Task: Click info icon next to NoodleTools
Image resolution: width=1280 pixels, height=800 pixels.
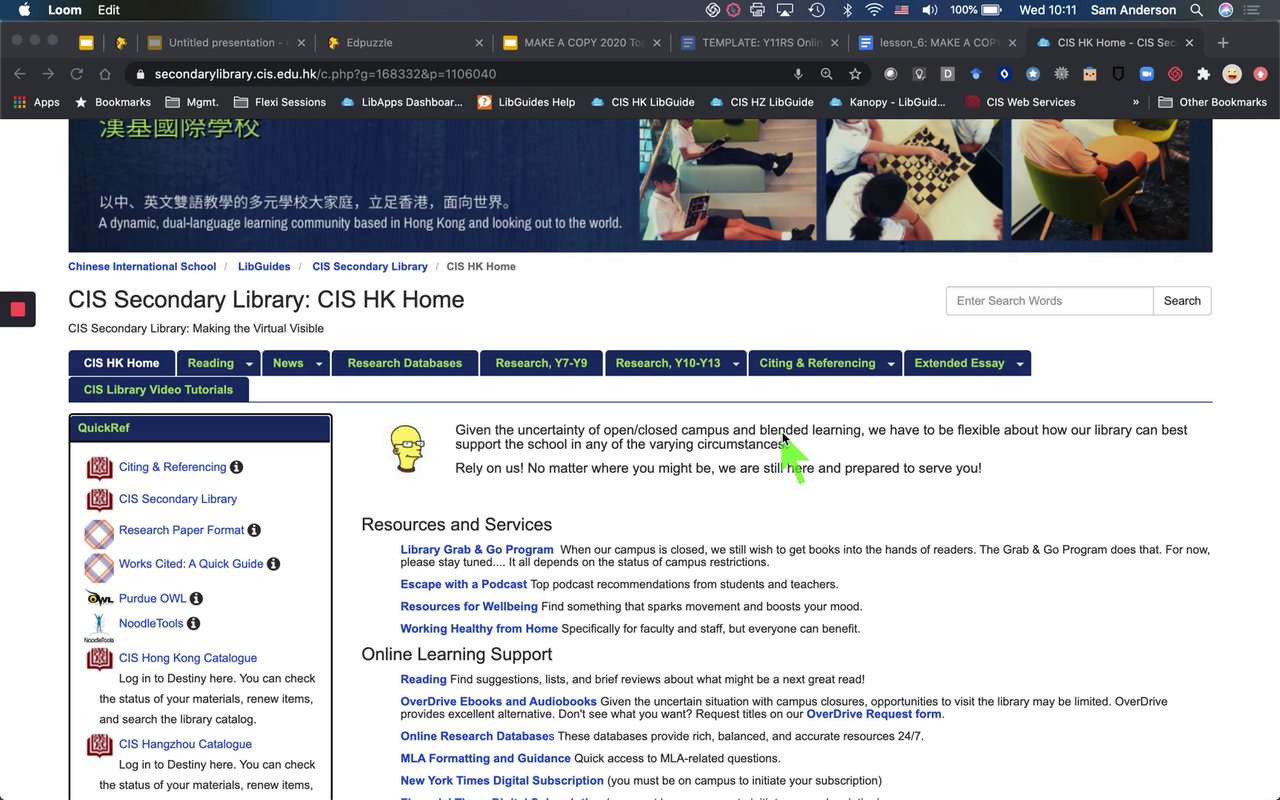Action: 193,623
